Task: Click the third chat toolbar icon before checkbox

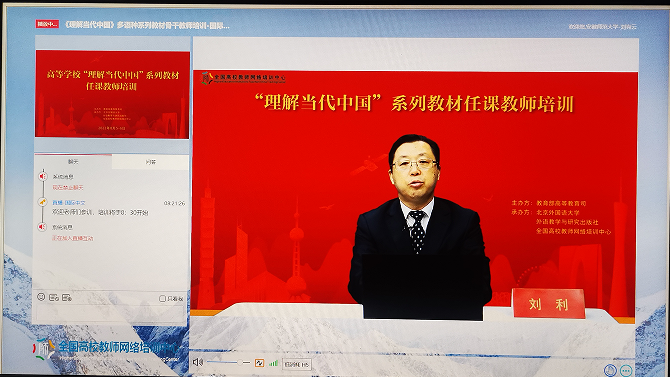Action: click(67, 297)
